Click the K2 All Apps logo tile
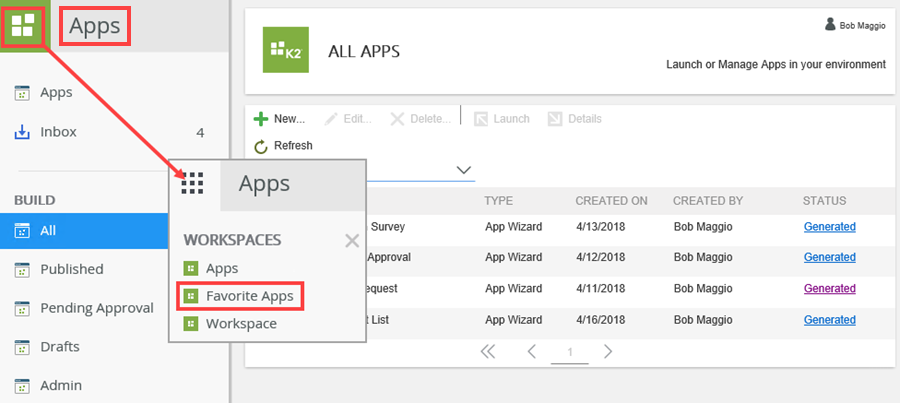The height and width of the screenshot is (403, 900). click(286, 50)
